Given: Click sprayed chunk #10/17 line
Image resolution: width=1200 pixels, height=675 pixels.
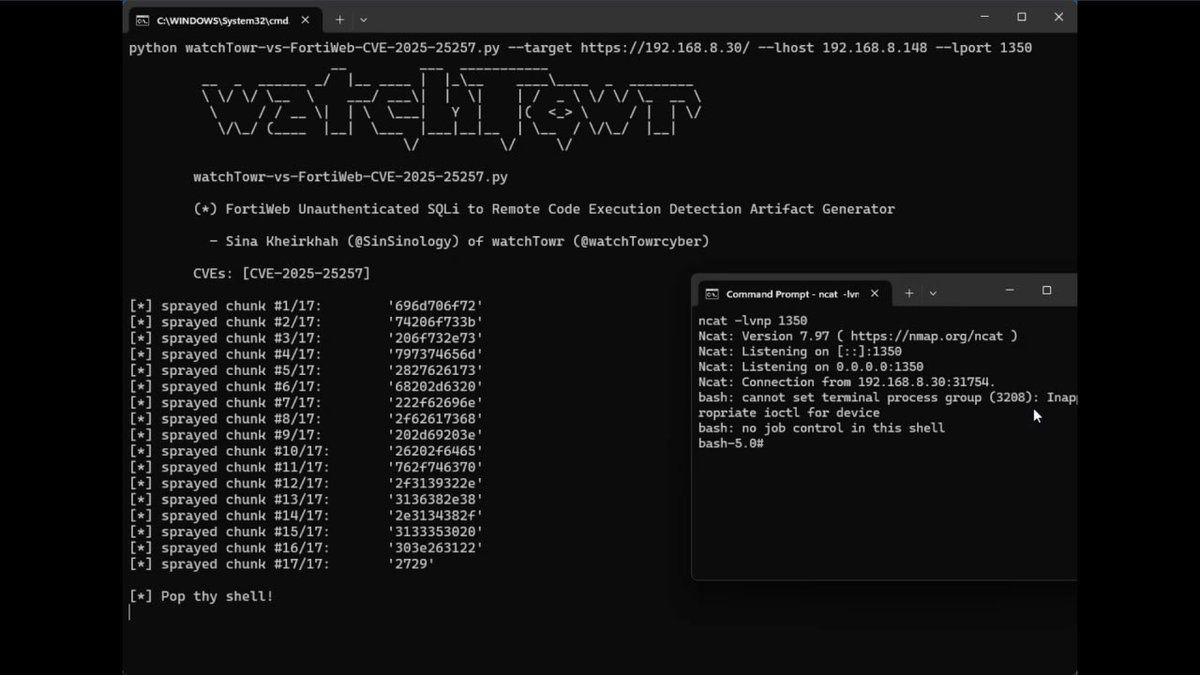Looking at the screenshot, I should click(x=306, y=451).
